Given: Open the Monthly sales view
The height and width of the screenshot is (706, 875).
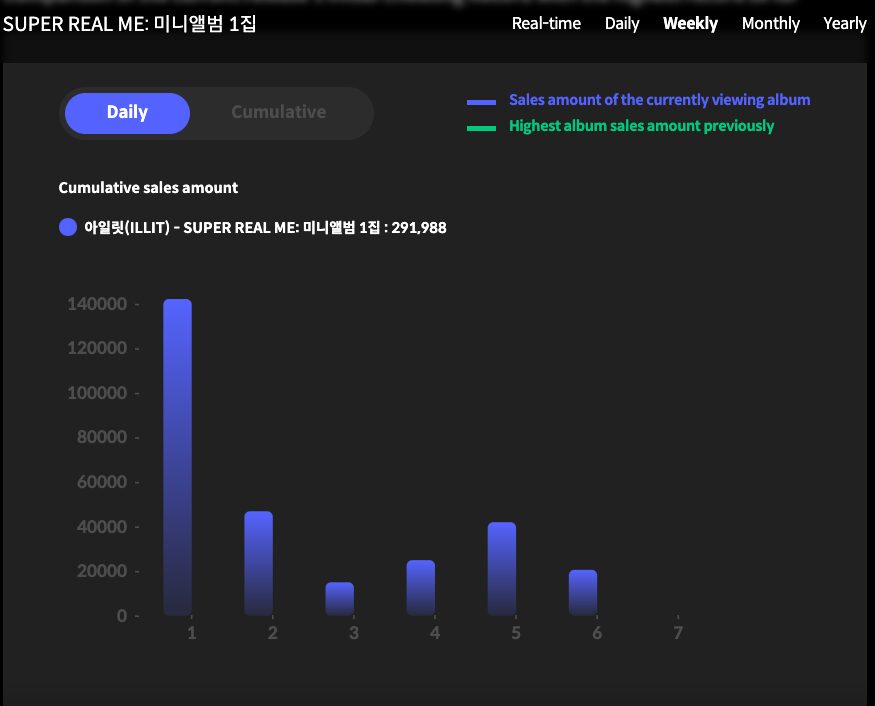Looking at the screenshot, I should (770, 23).
